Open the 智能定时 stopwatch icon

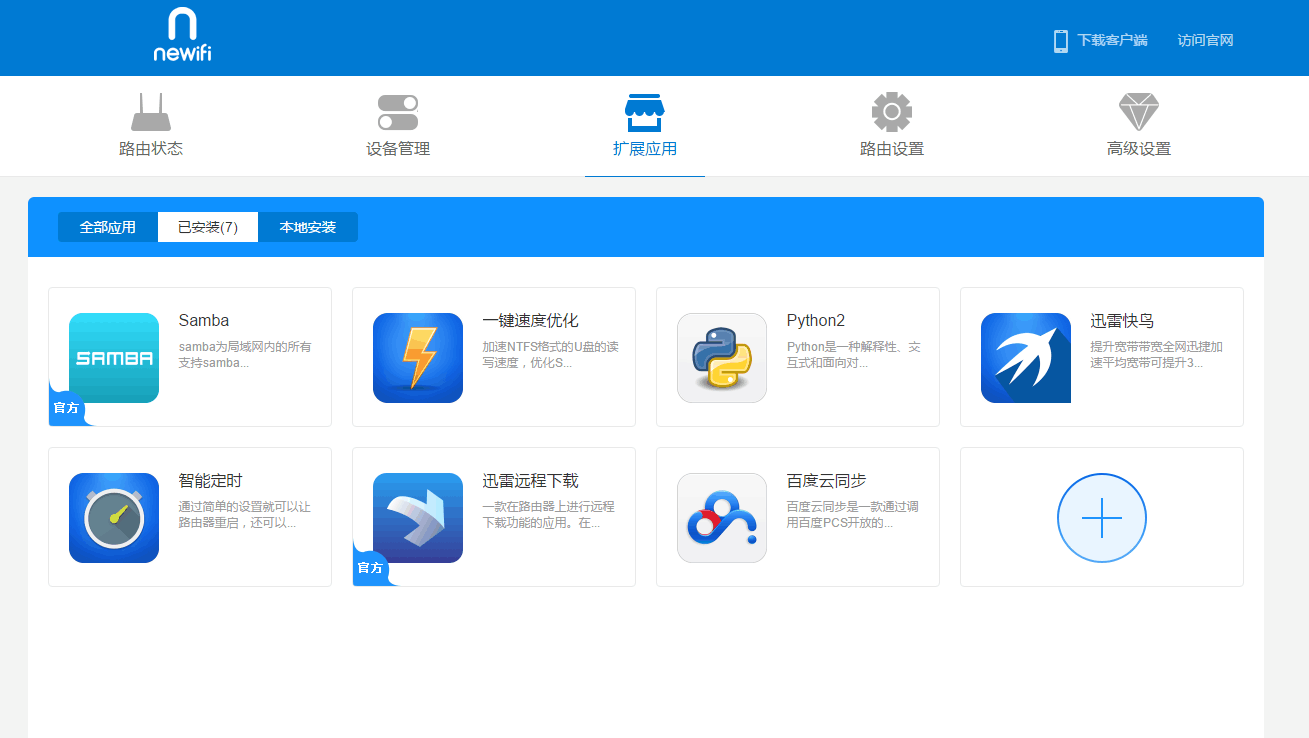point(114,518)
